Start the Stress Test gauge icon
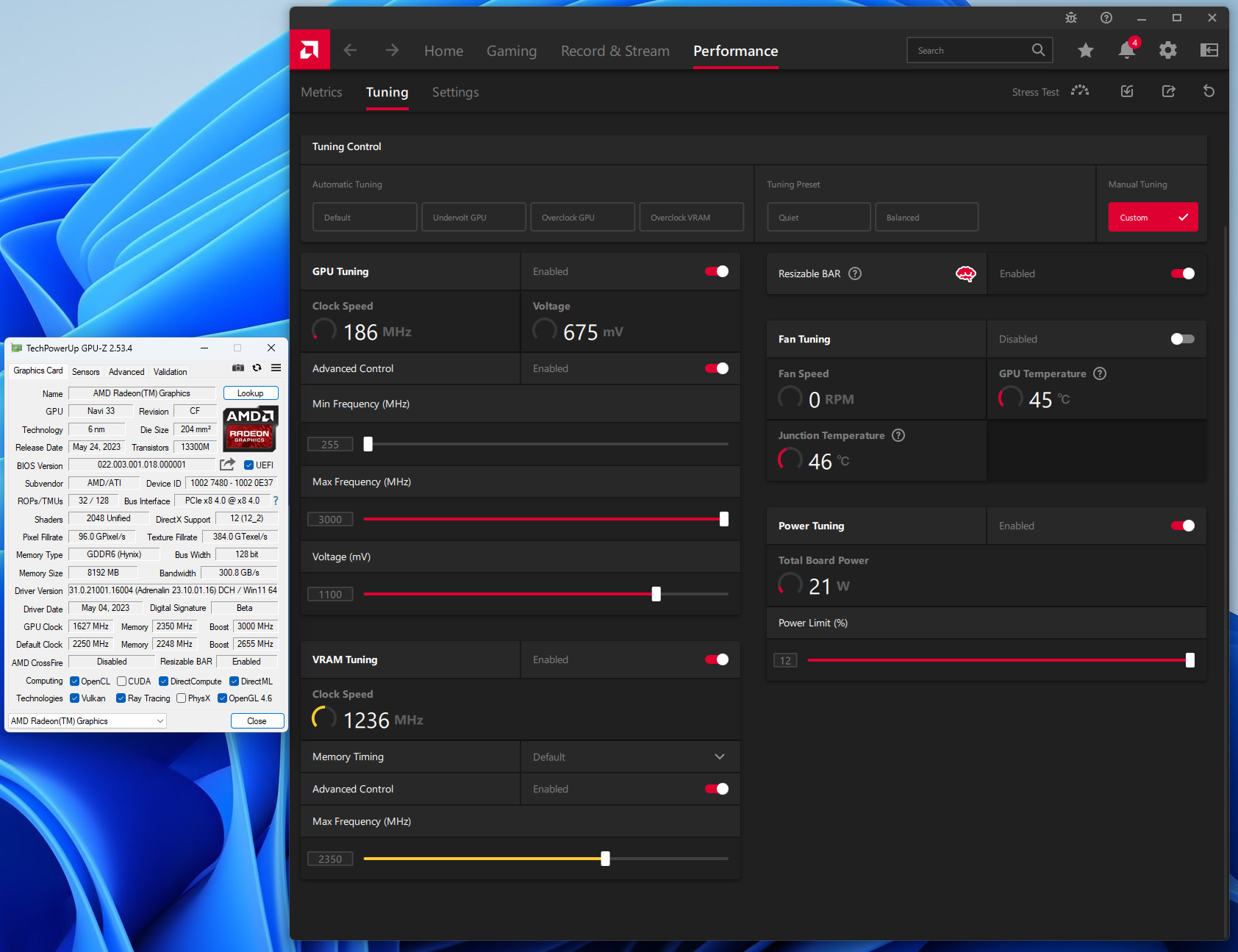 [1080, 91]
